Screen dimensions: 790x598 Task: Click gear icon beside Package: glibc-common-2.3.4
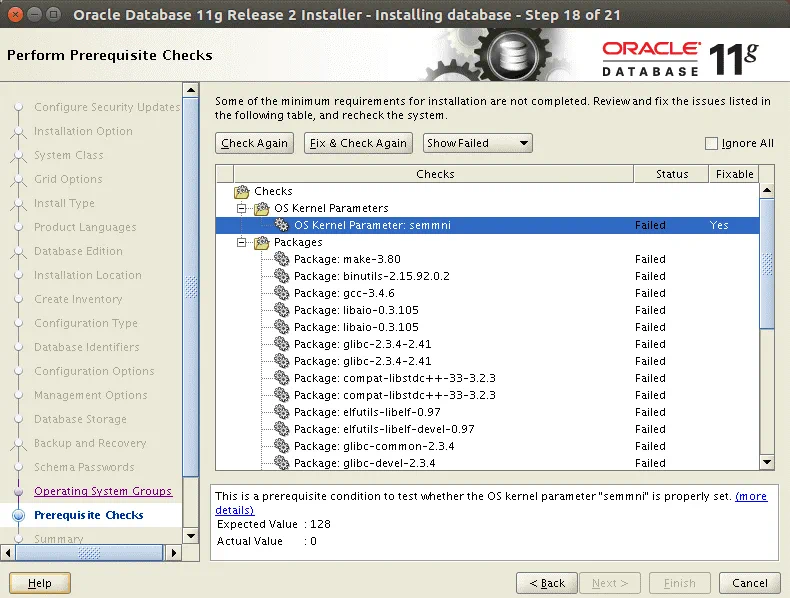pyautogui.click(x=281, y=446)
